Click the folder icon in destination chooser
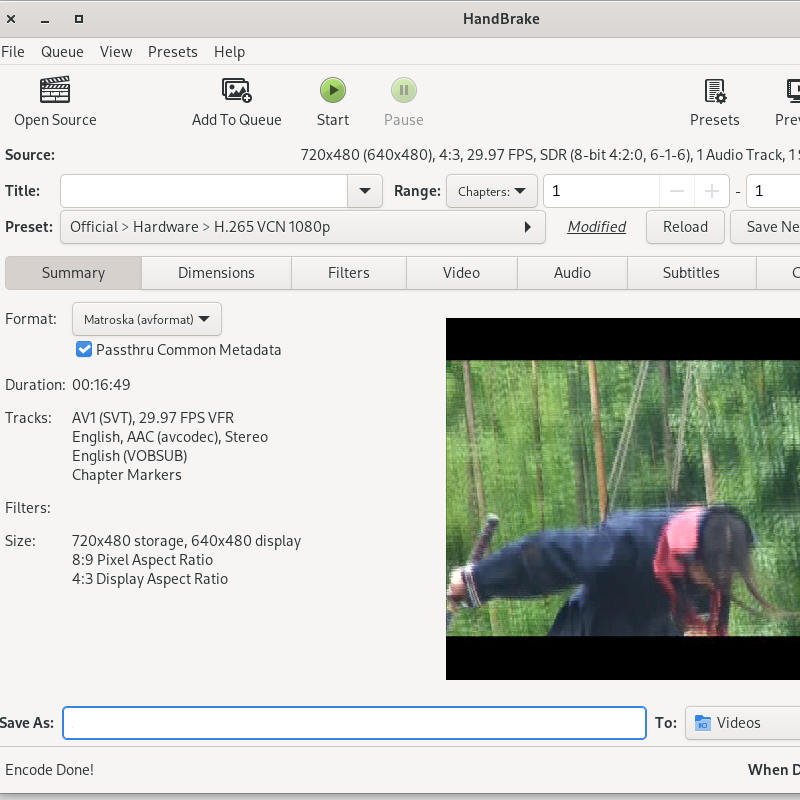Image resolution: width=800 pixels, height=800 pixels. (703, 723)
